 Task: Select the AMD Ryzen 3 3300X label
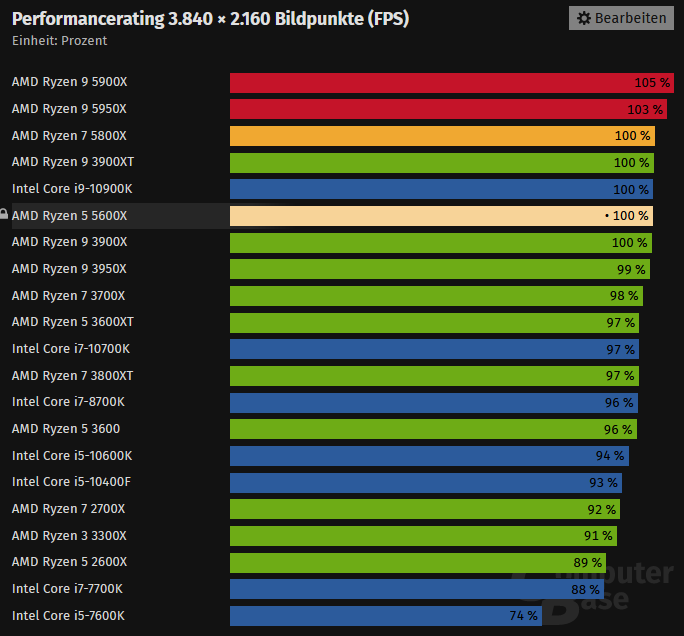point(69,536)
